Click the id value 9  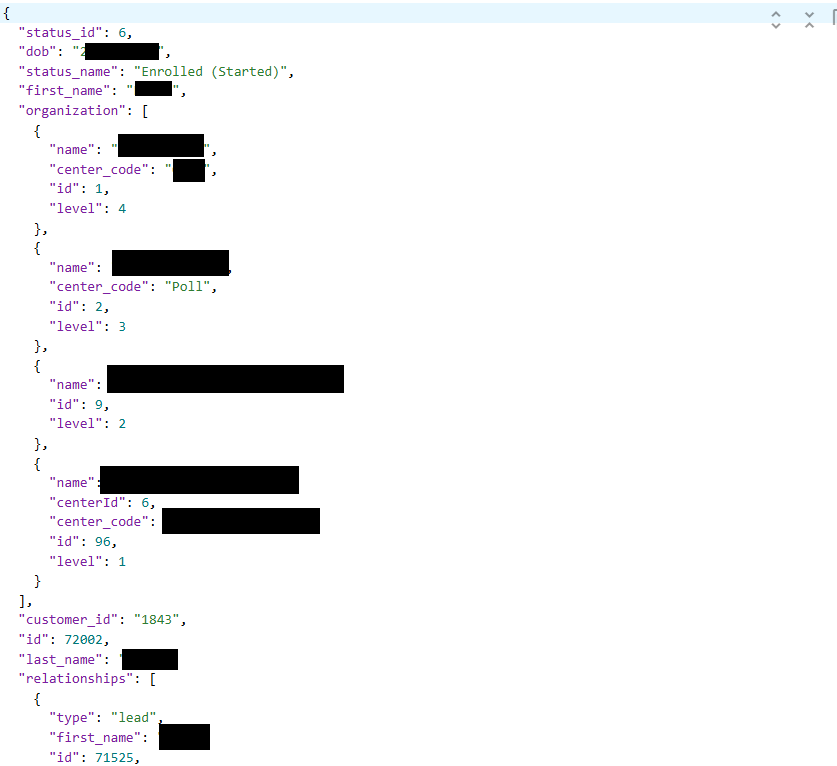(x=99, y=405)
